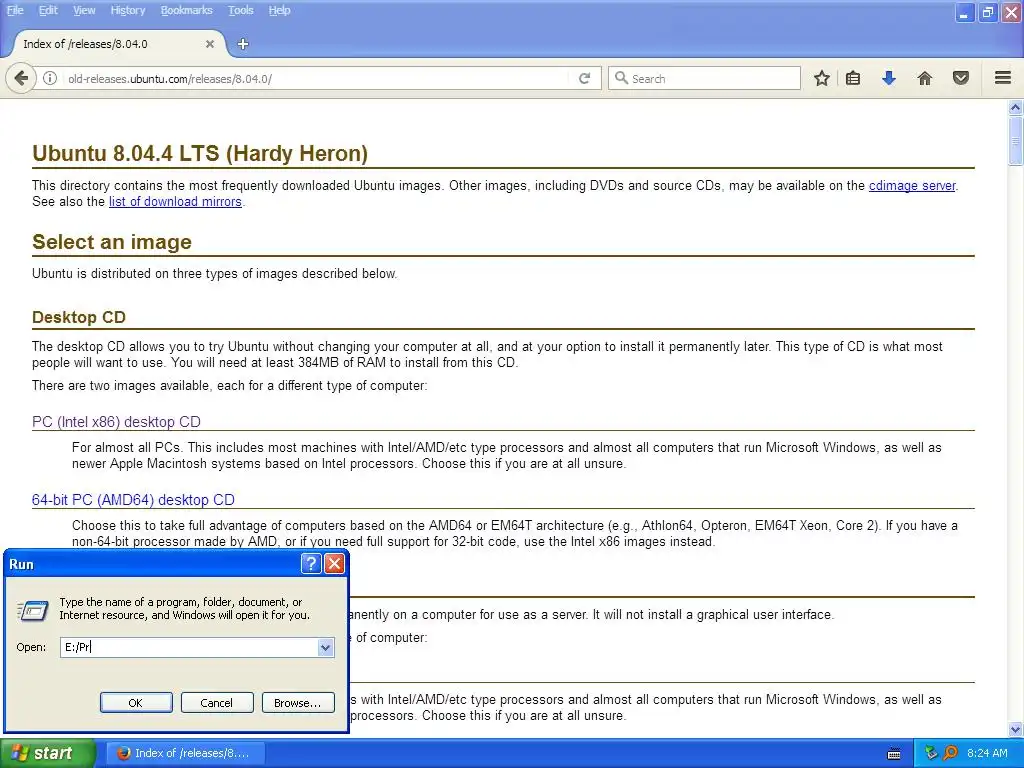1024x768 pixels.
Task: Open the Help menu
Action: click(x=280, y=10)
